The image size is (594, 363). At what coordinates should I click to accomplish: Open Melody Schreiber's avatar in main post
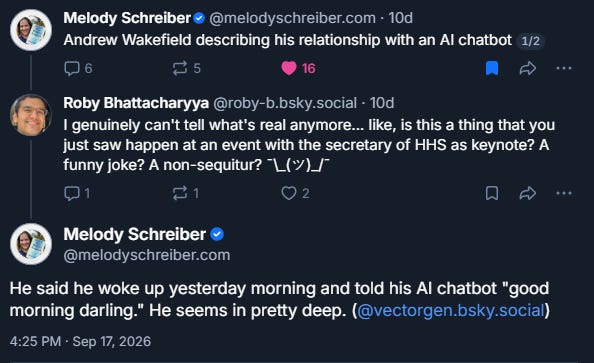click(31, 244)
